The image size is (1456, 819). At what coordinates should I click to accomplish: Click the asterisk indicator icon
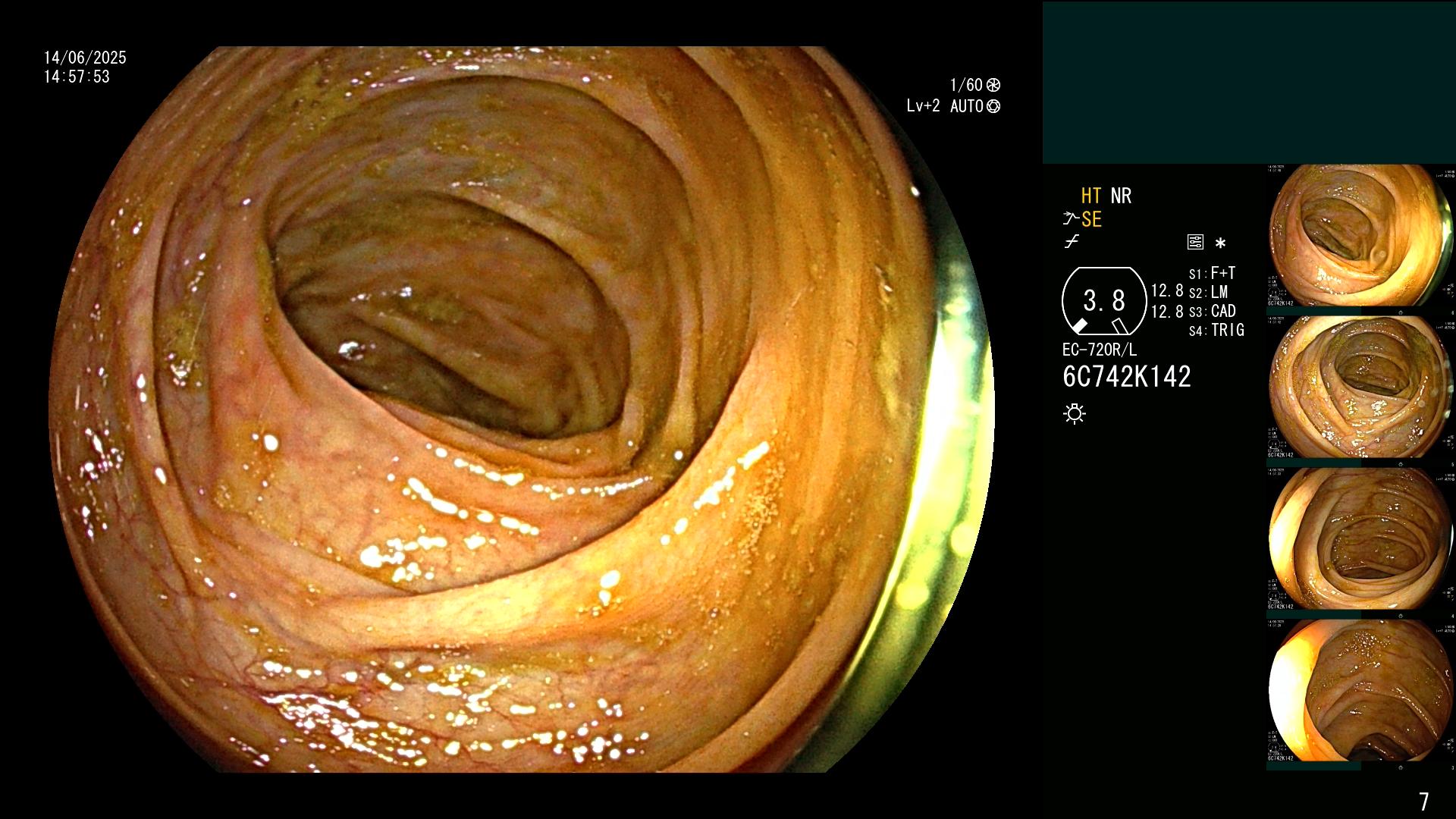coord(1220,243)
